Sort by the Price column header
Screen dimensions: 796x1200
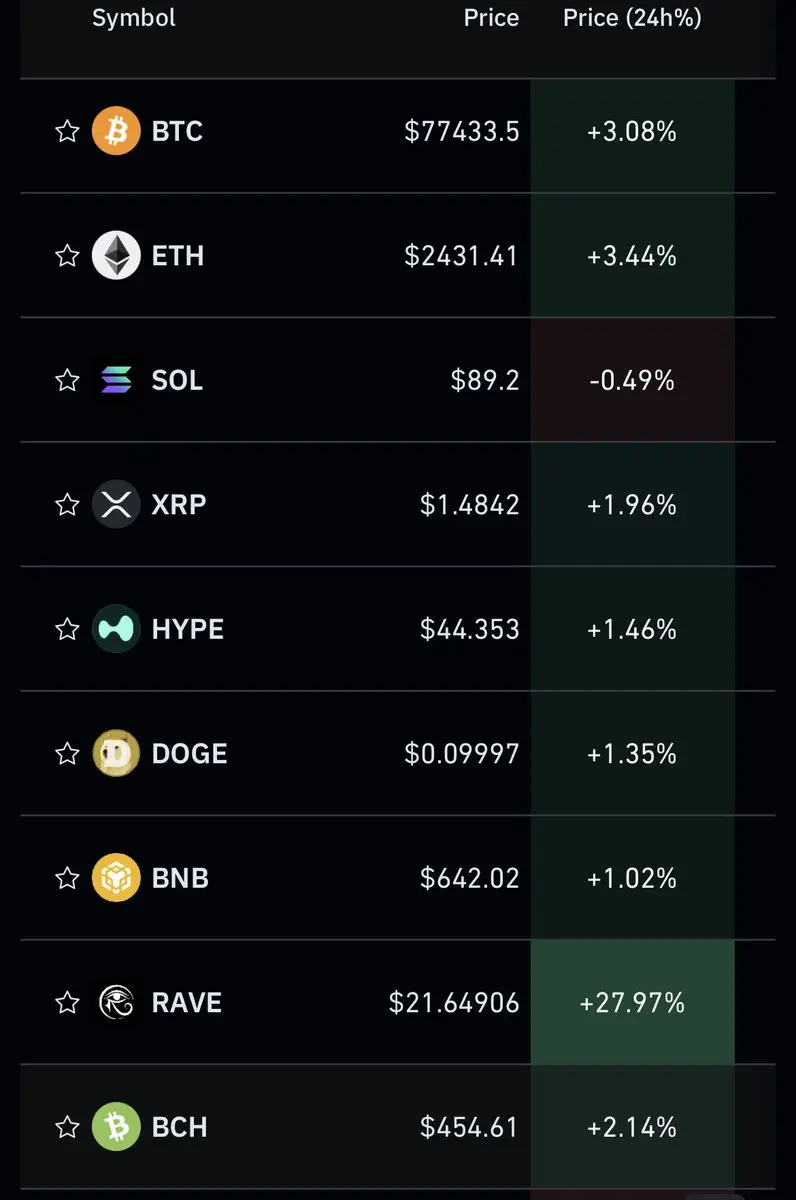pos(491,18)
